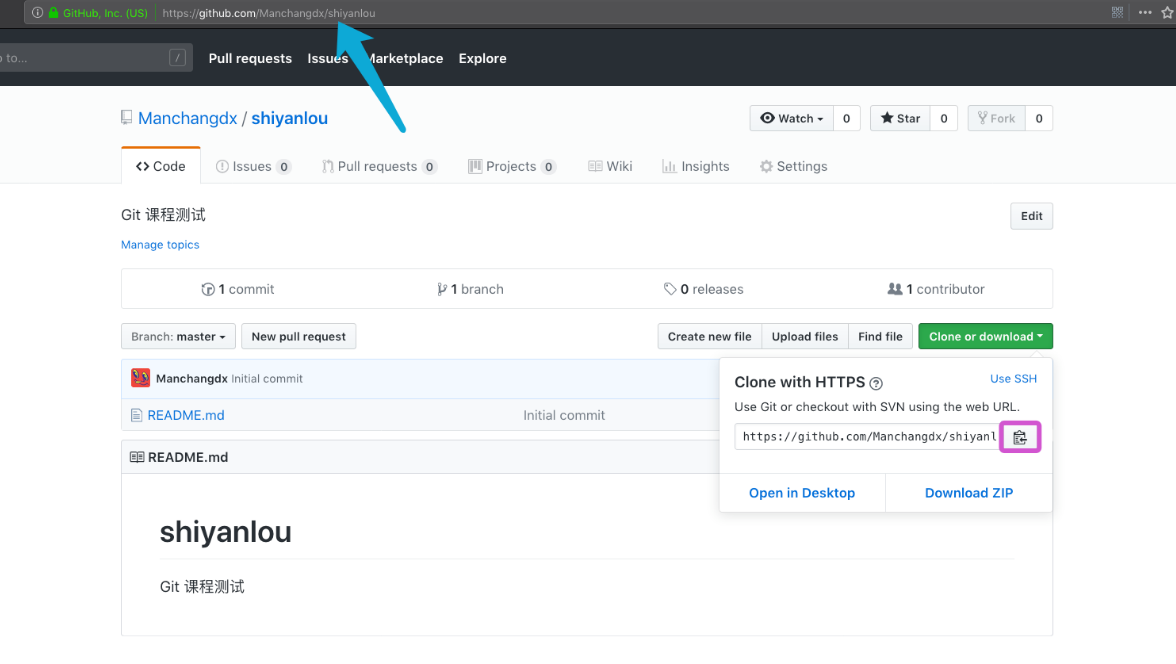
Task: Bookmark this page with the star icon
Action: tap(1168, 12)
